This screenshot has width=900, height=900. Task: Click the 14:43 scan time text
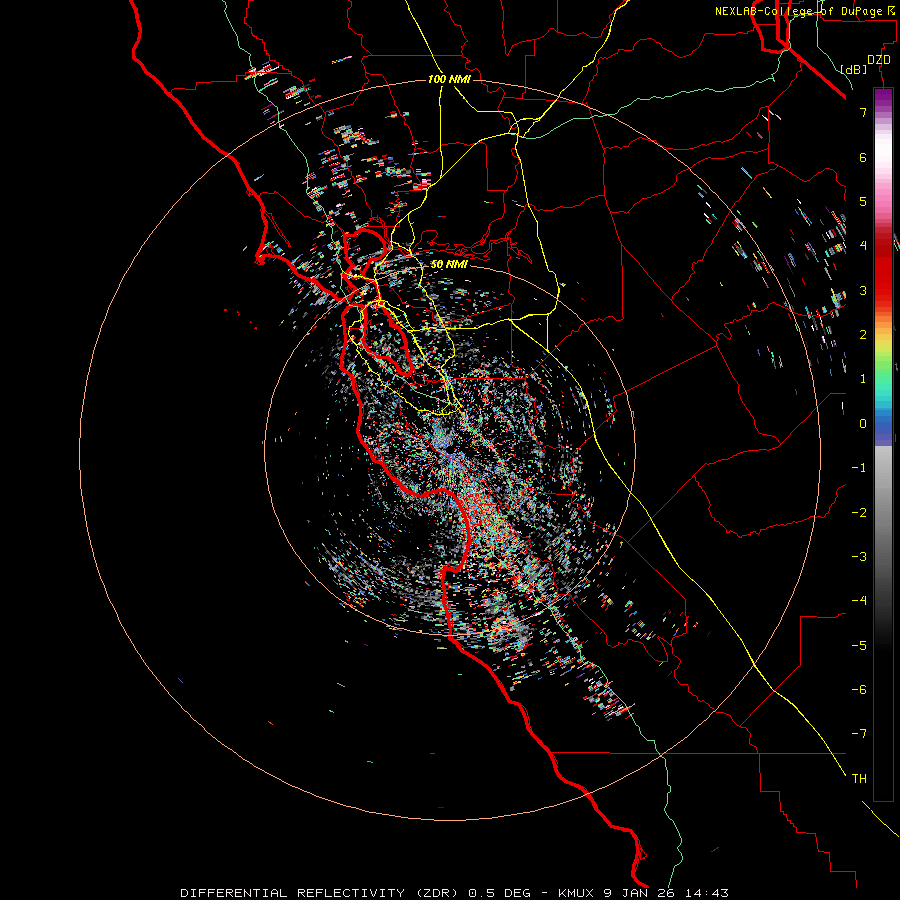708,893
